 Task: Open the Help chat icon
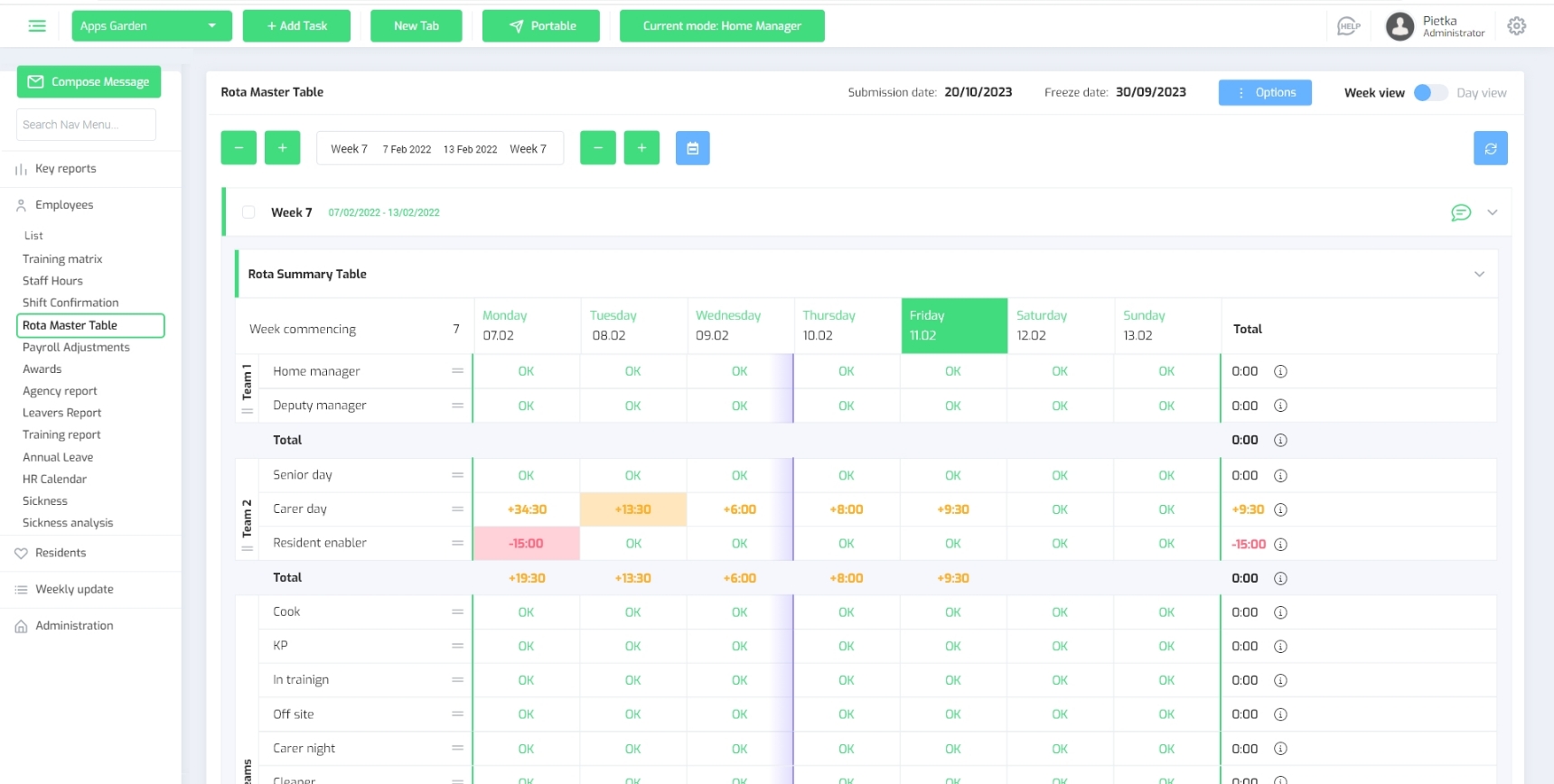tap(1348, 26)
